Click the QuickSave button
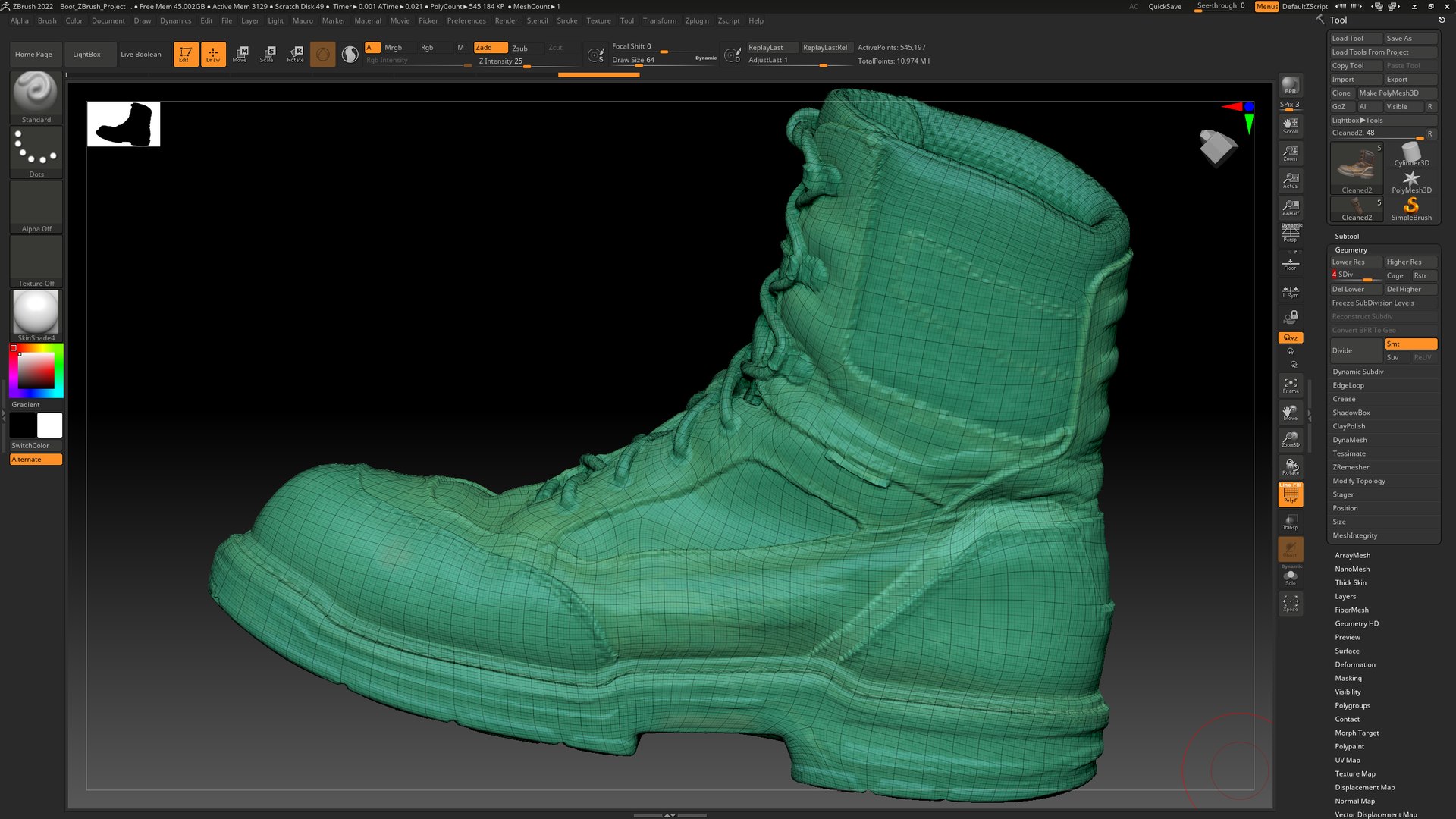 coord(1164,6)
